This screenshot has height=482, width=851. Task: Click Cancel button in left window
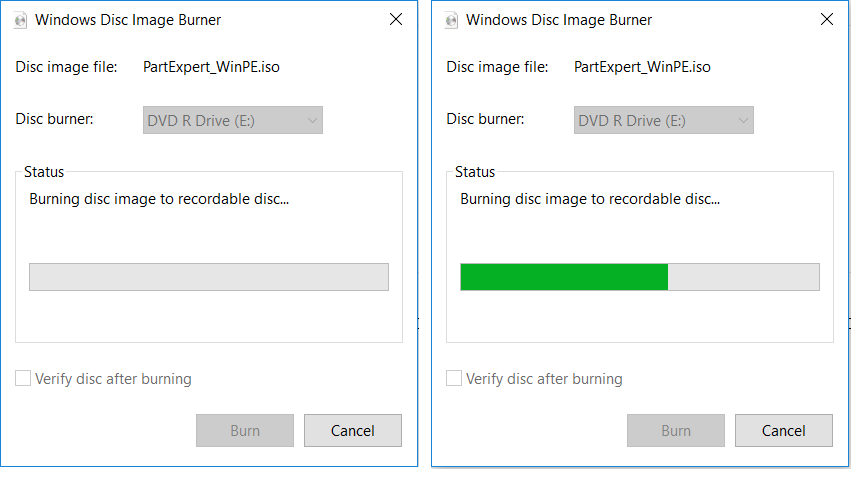[x=353, y=430]
